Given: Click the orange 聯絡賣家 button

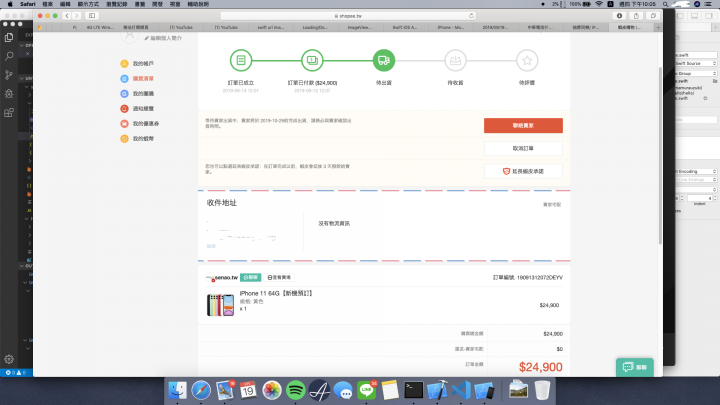Looking at the screenshot, I should [x=523, y=125].
